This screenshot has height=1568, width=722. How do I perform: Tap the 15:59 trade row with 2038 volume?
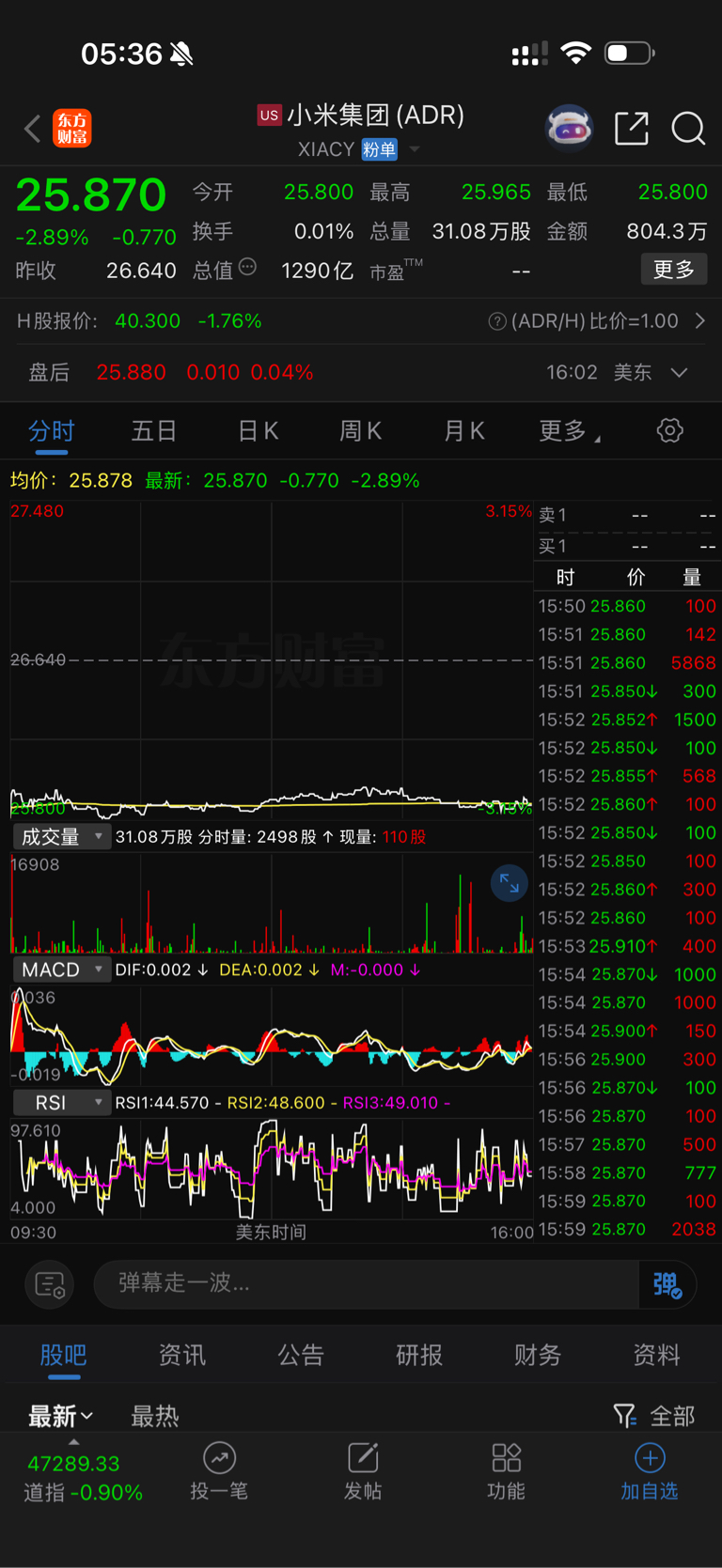click(x=627, y=1230)
